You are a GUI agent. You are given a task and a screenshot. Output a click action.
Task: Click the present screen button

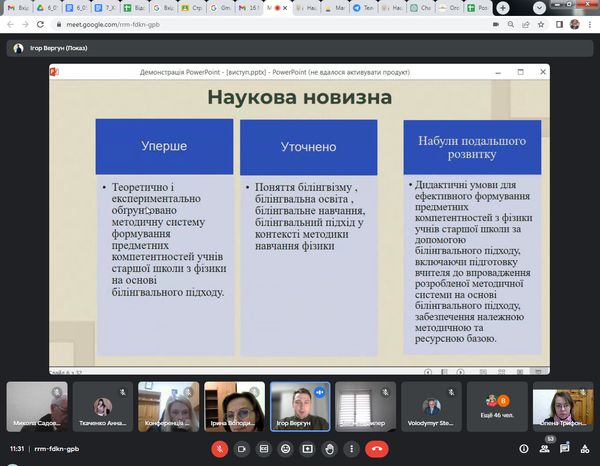tap(308, 449)
